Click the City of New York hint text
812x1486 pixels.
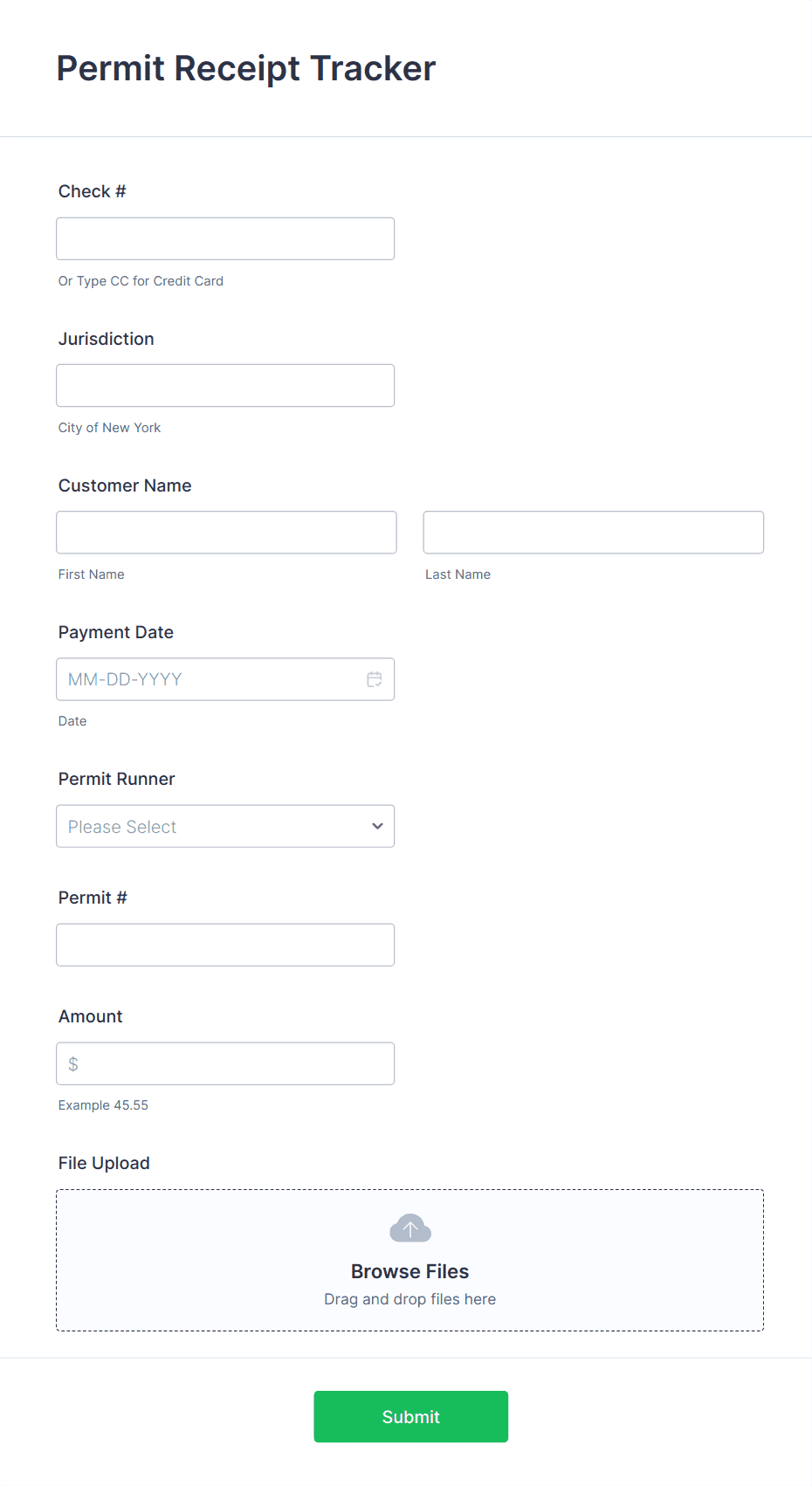click(109, 427)
